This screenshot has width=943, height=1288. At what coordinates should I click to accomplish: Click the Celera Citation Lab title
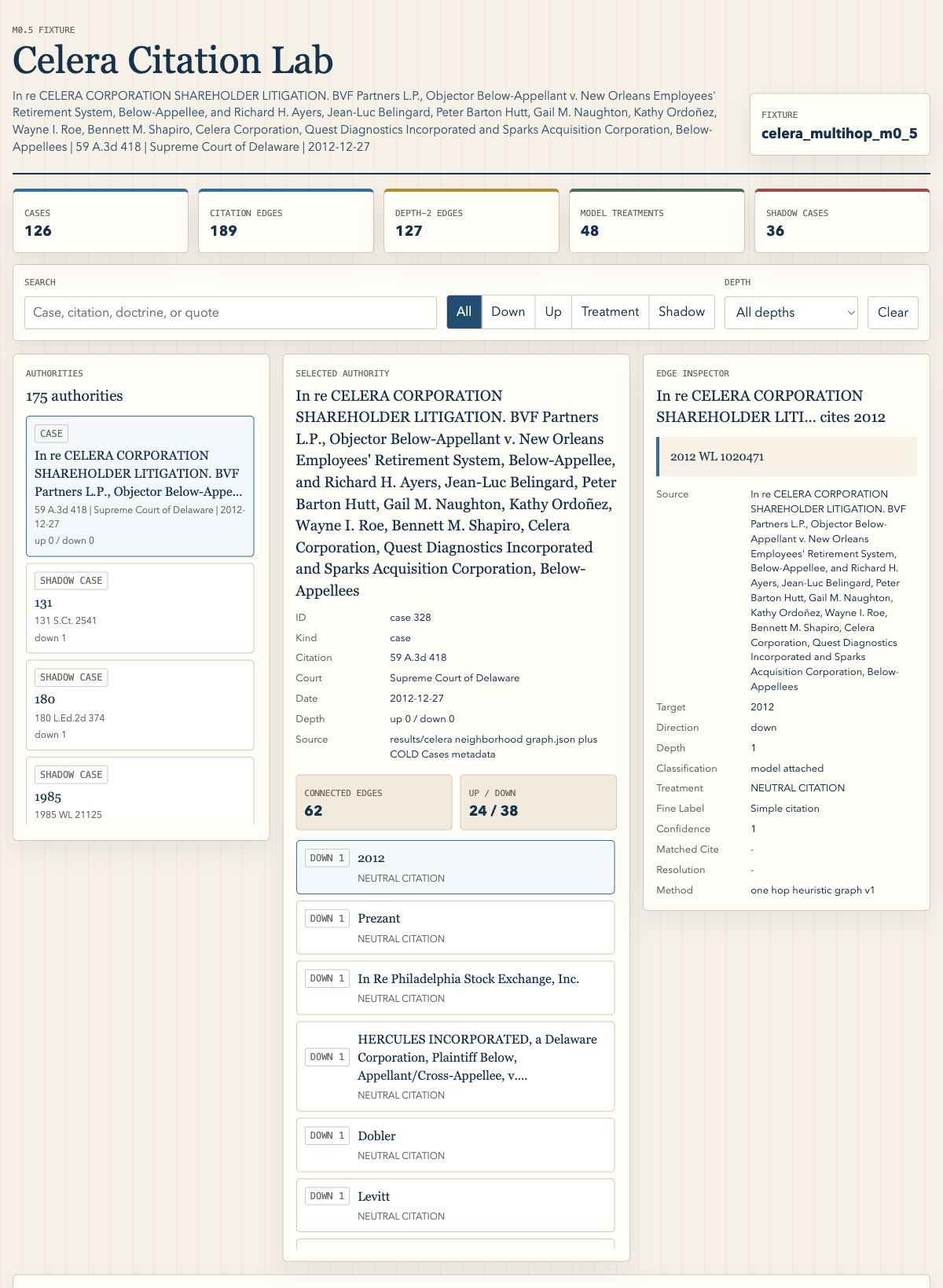[173, 61]
